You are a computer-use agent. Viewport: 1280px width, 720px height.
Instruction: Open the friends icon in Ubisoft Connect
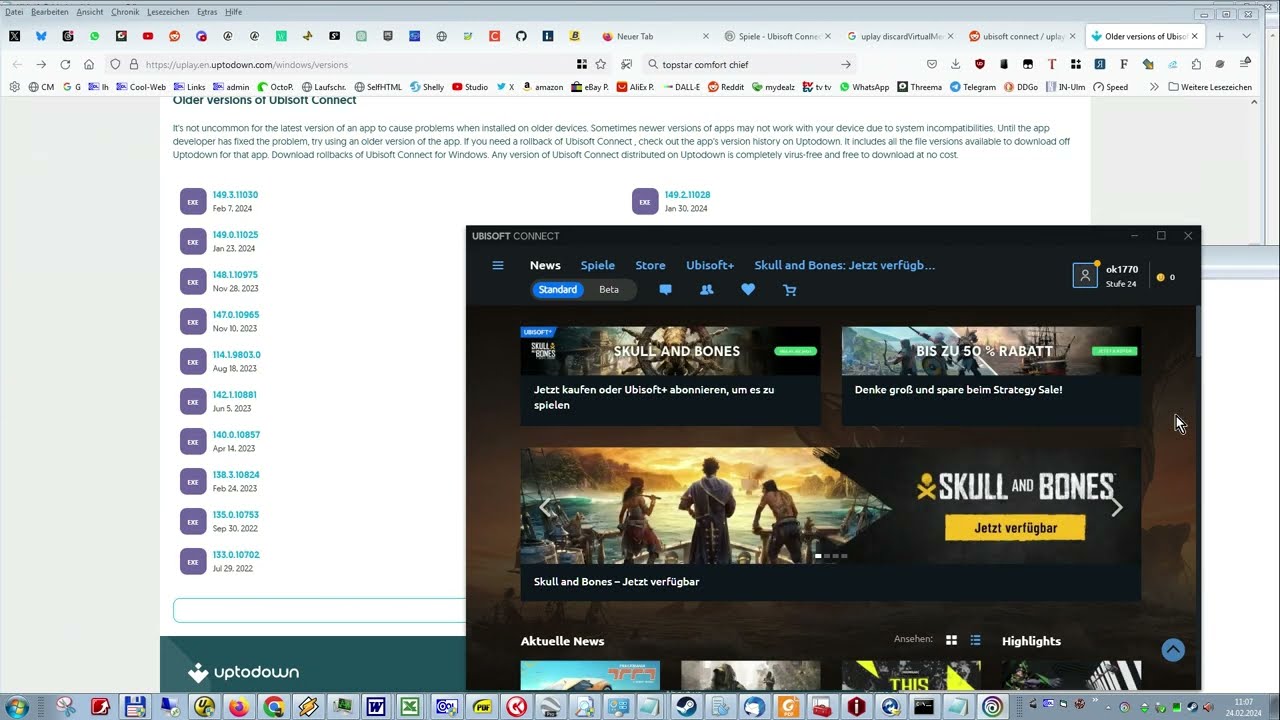tap(707, 290)
